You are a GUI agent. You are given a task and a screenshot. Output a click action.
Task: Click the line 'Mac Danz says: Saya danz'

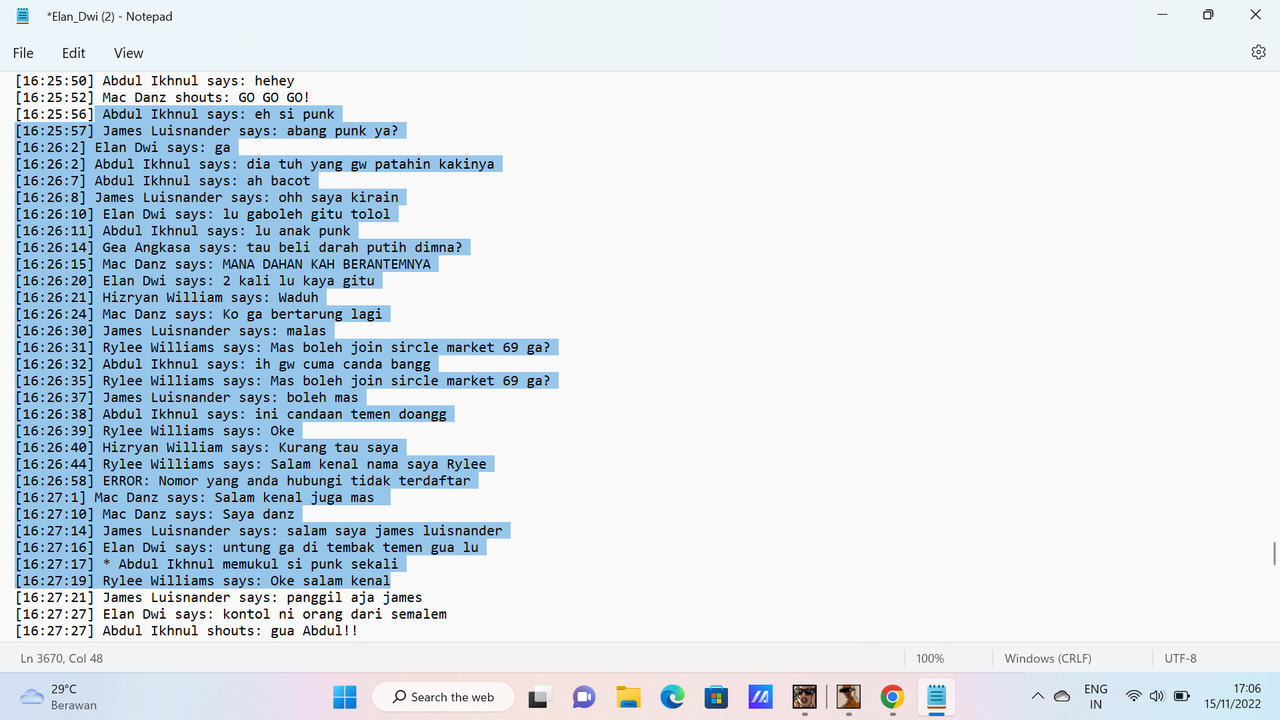click(155, 514)
